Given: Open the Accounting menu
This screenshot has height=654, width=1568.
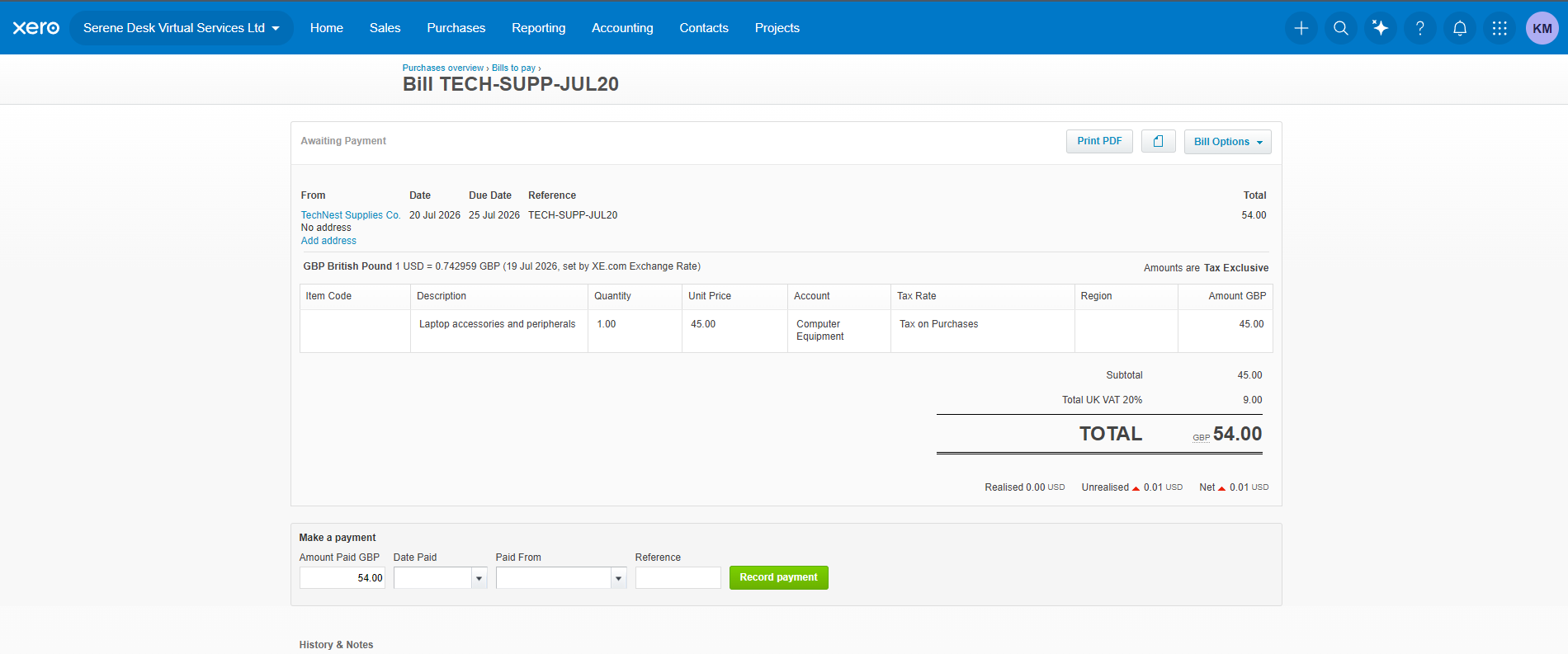Looking at the screenshot, I should 622,28.
